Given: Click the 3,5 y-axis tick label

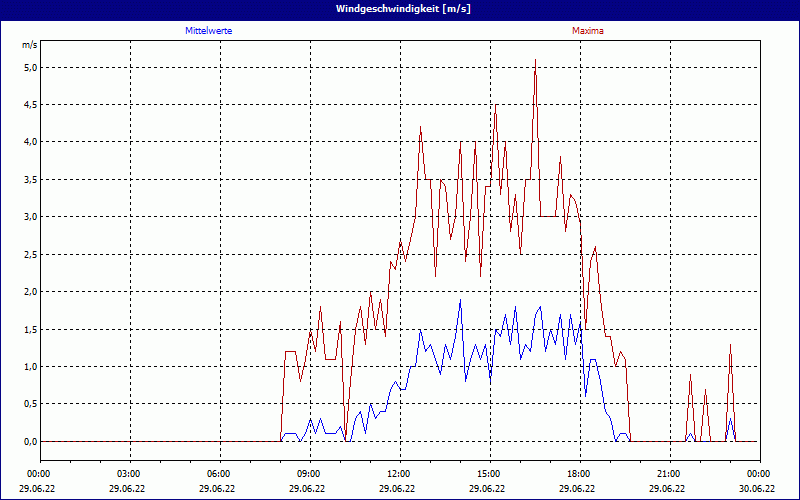Looking at the screenshot, I should 30,179.
